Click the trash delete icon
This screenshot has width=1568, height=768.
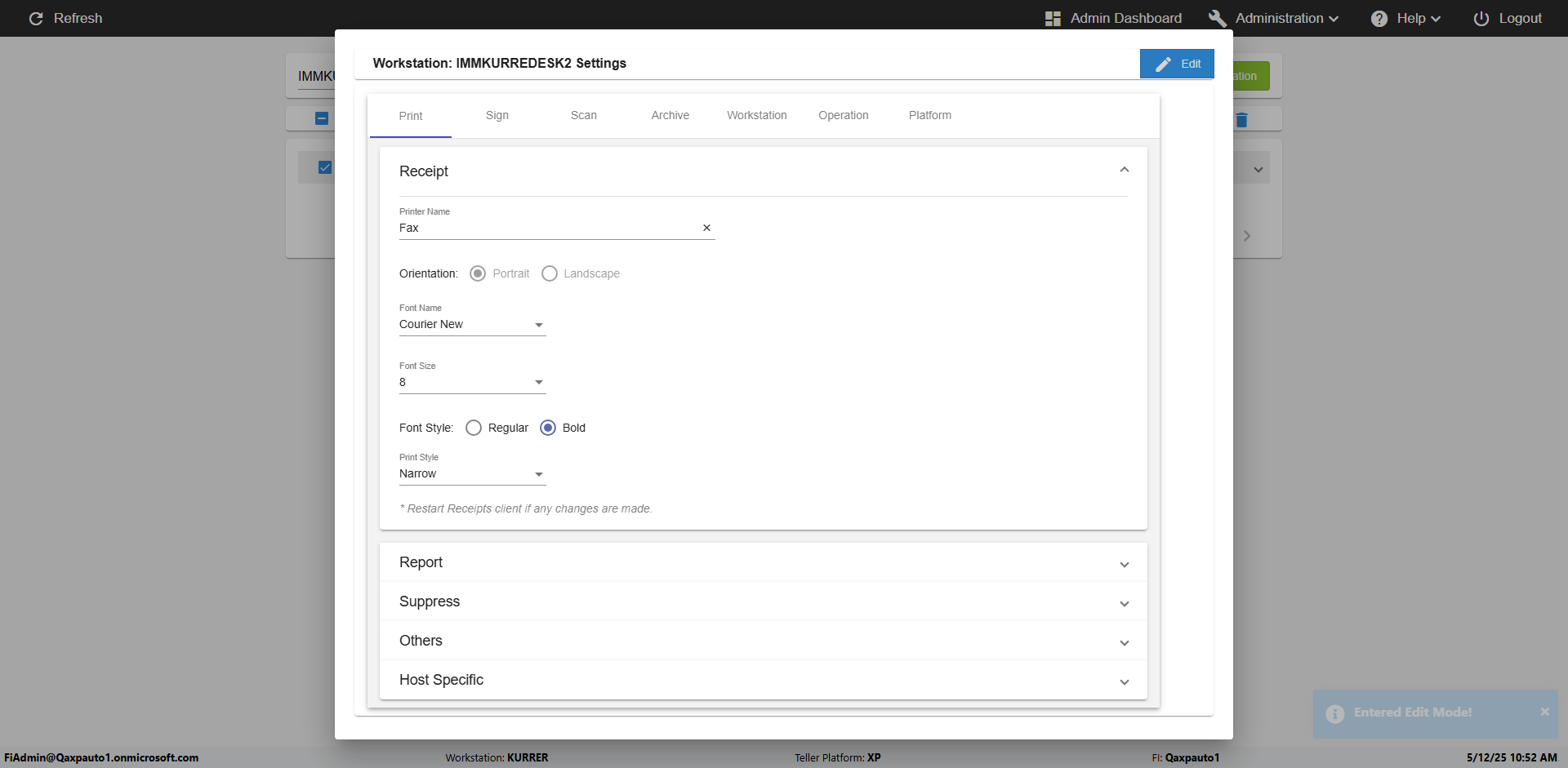click(1241, 120)
